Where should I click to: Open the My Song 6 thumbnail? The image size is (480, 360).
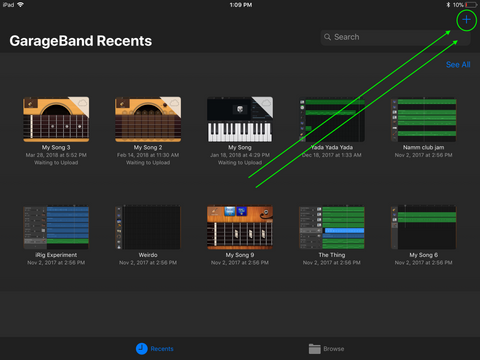tap(423, 227)
